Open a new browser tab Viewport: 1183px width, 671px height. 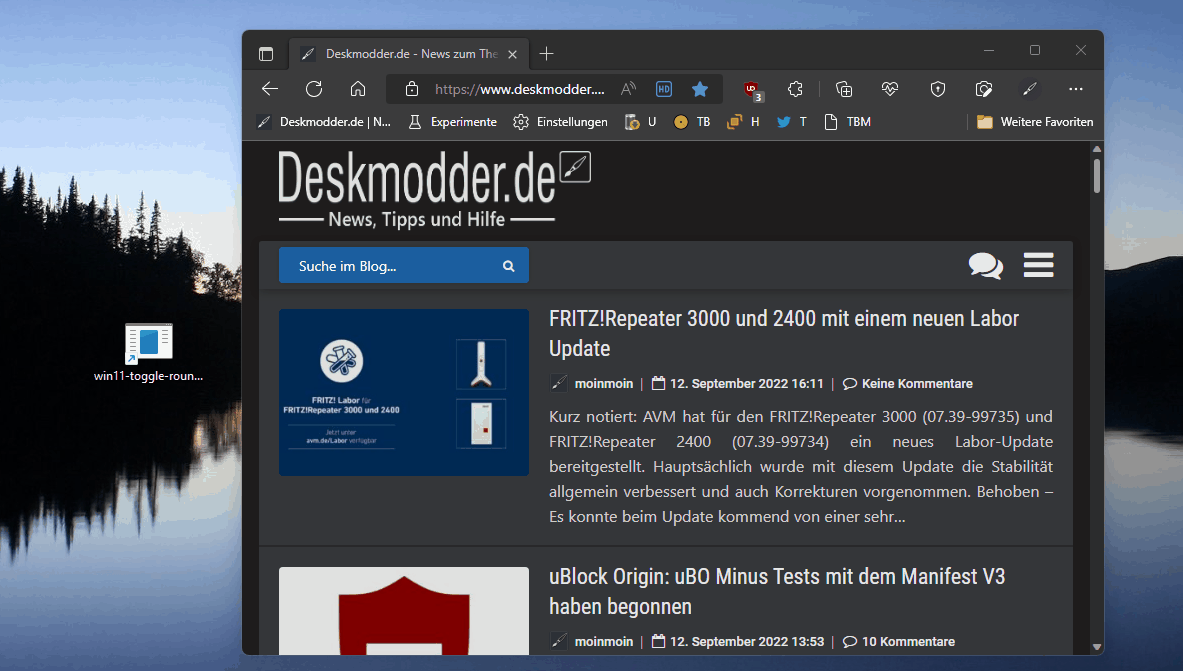coord(546,54)
